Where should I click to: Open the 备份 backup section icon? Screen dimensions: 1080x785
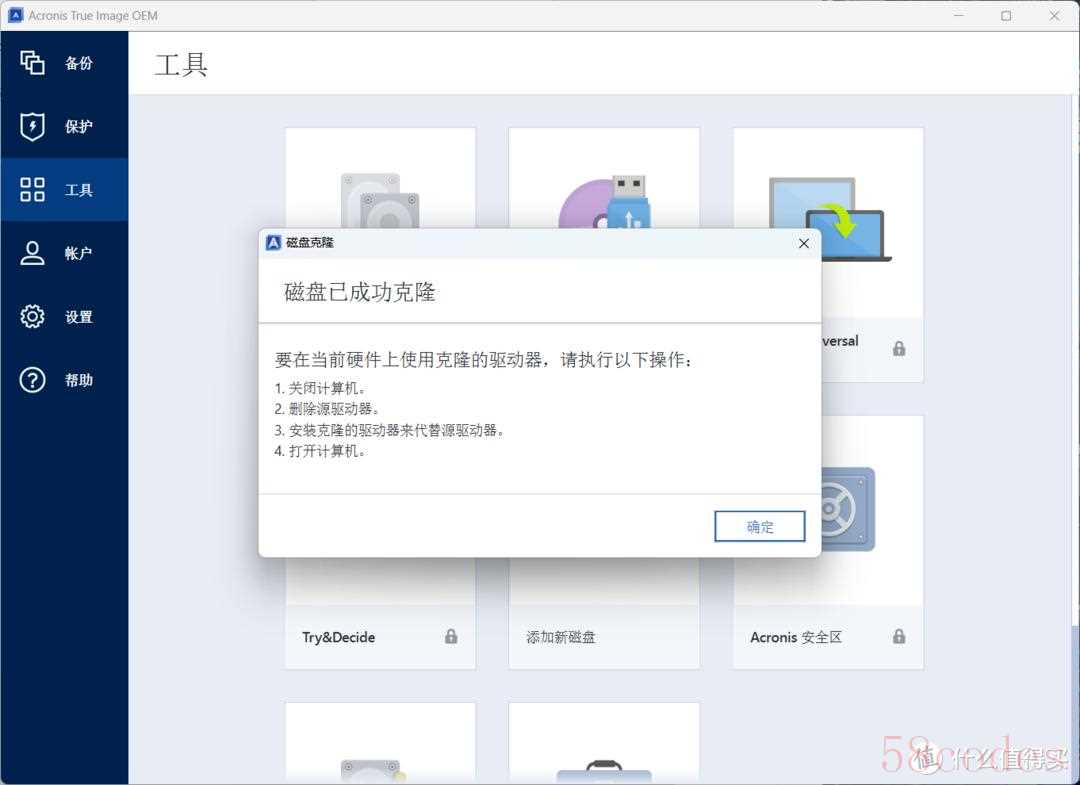tap(32, 63)
